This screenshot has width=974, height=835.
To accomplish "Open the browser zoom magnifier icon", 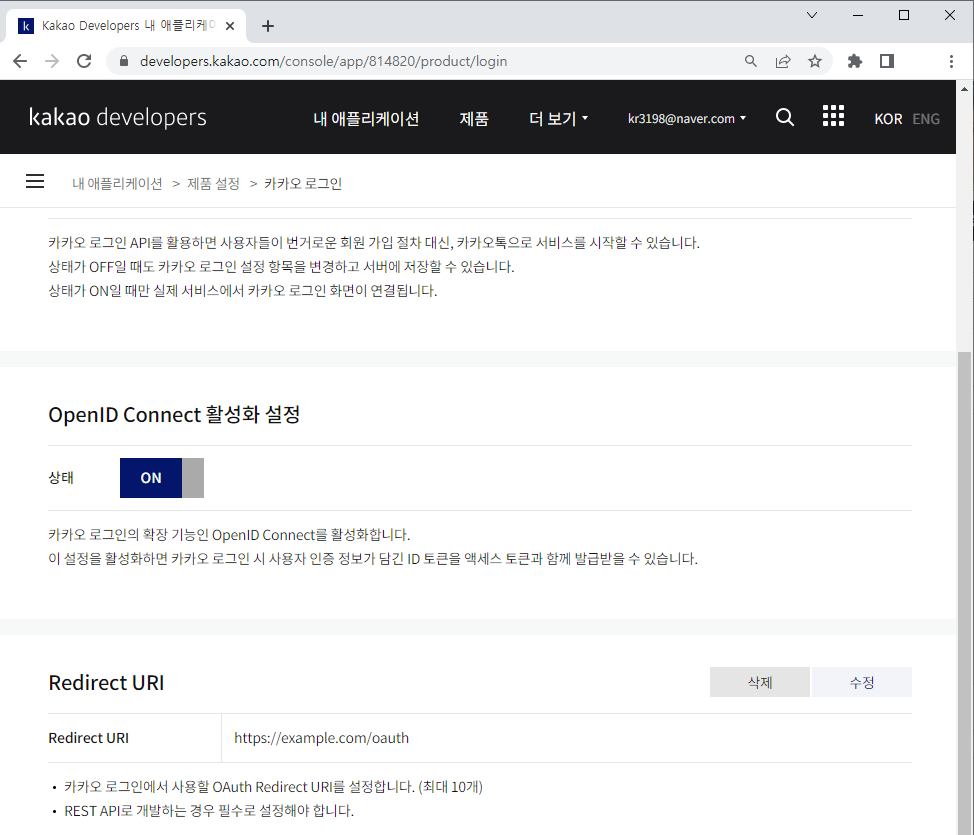I will point(751,61).
